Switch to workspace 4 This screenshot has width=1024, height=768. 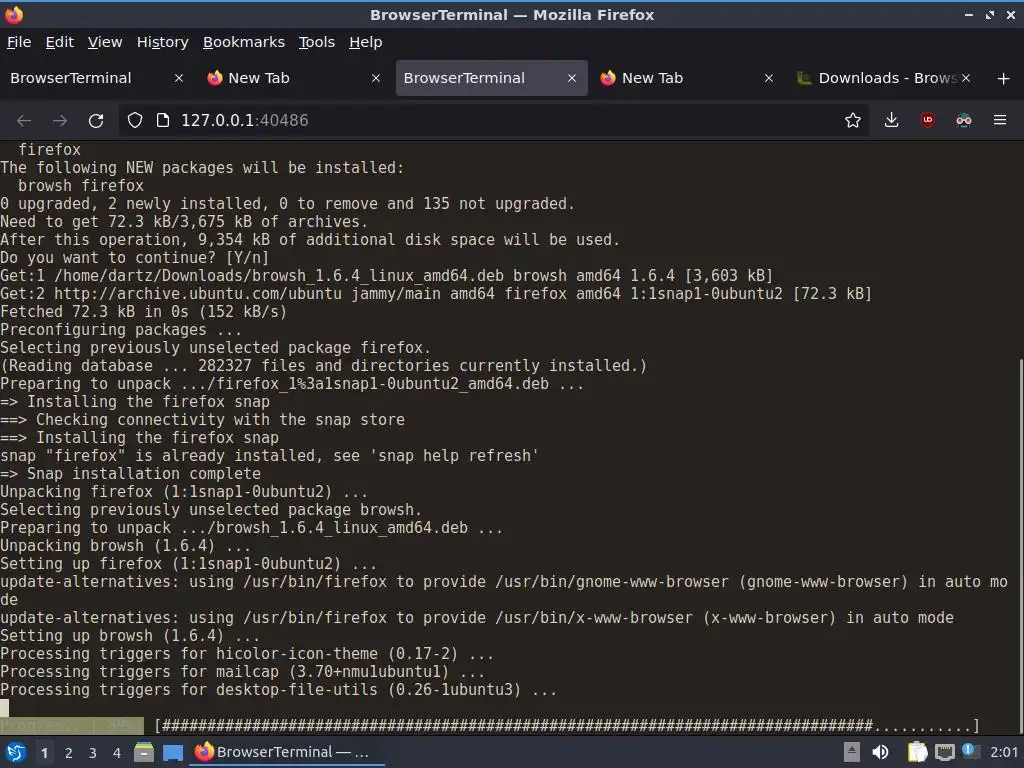[117, 752]
